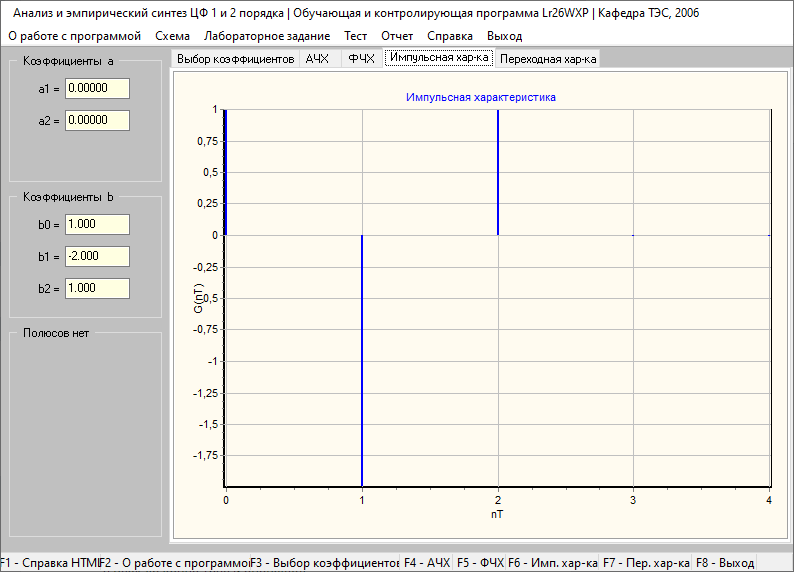The image size is (794, 572).
Task: Click the 'nT' x-axis label
Action: click(497, 514)
